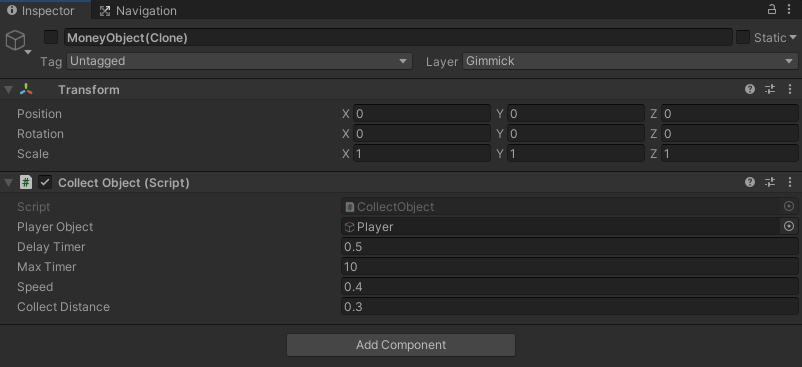
Task: Open the Transform component's three-dot menu
Action: [790, 89]
